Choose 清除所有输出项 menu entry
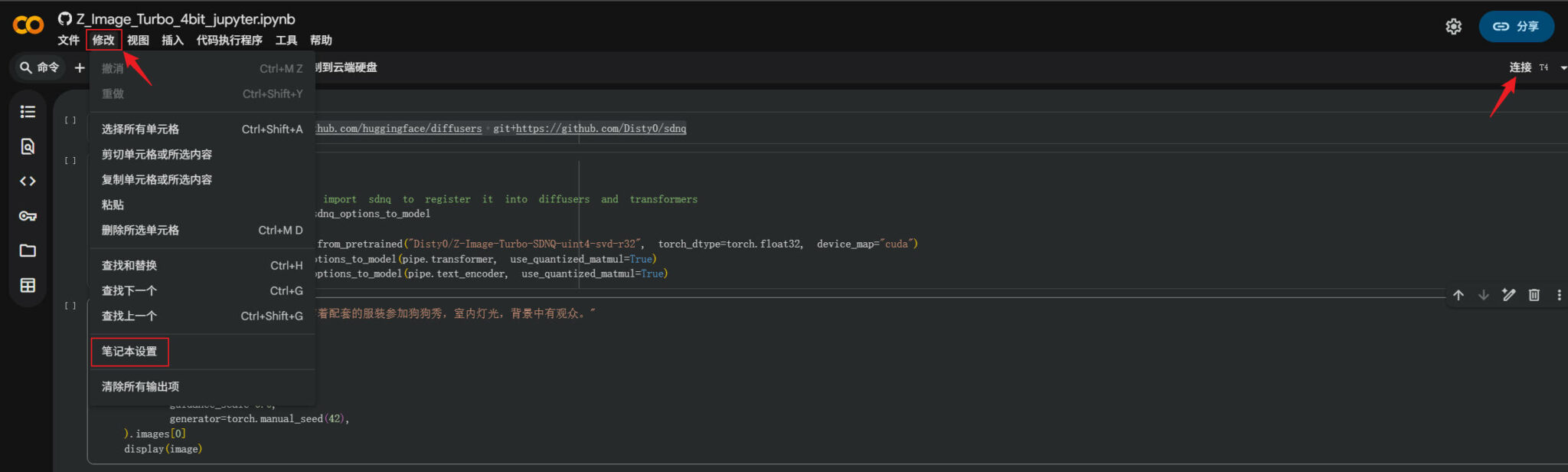1568x472 pixels. (x=140, y=387)
